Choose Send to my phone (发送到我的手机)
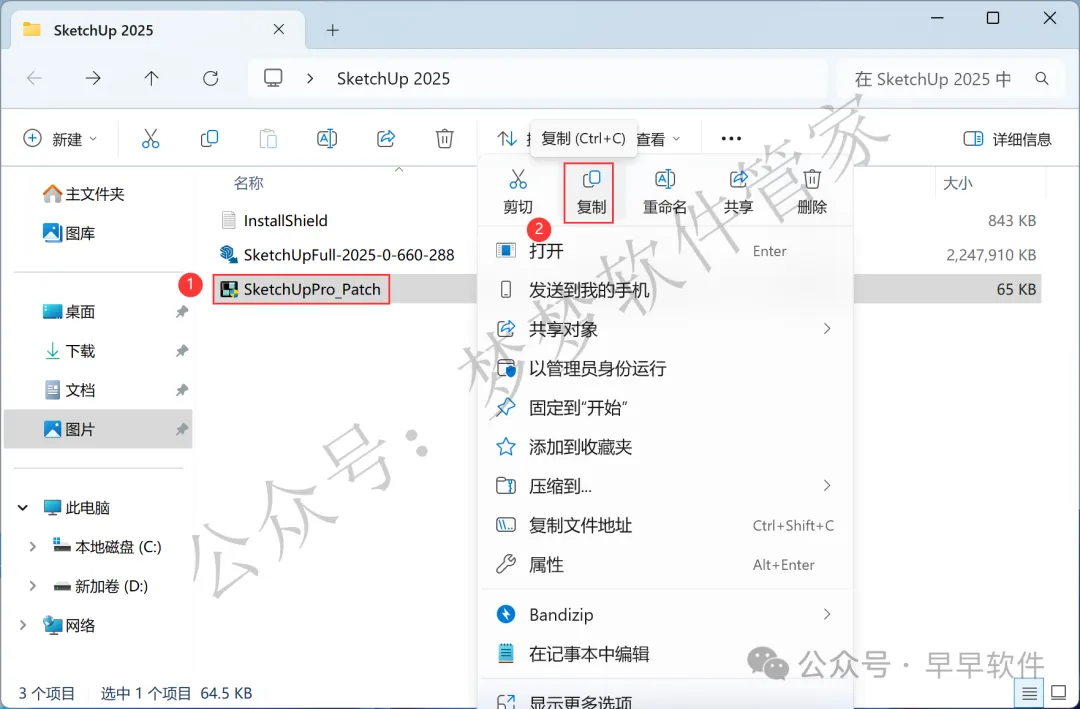The width and height of the screenshot is (1080, 709). 665,290
